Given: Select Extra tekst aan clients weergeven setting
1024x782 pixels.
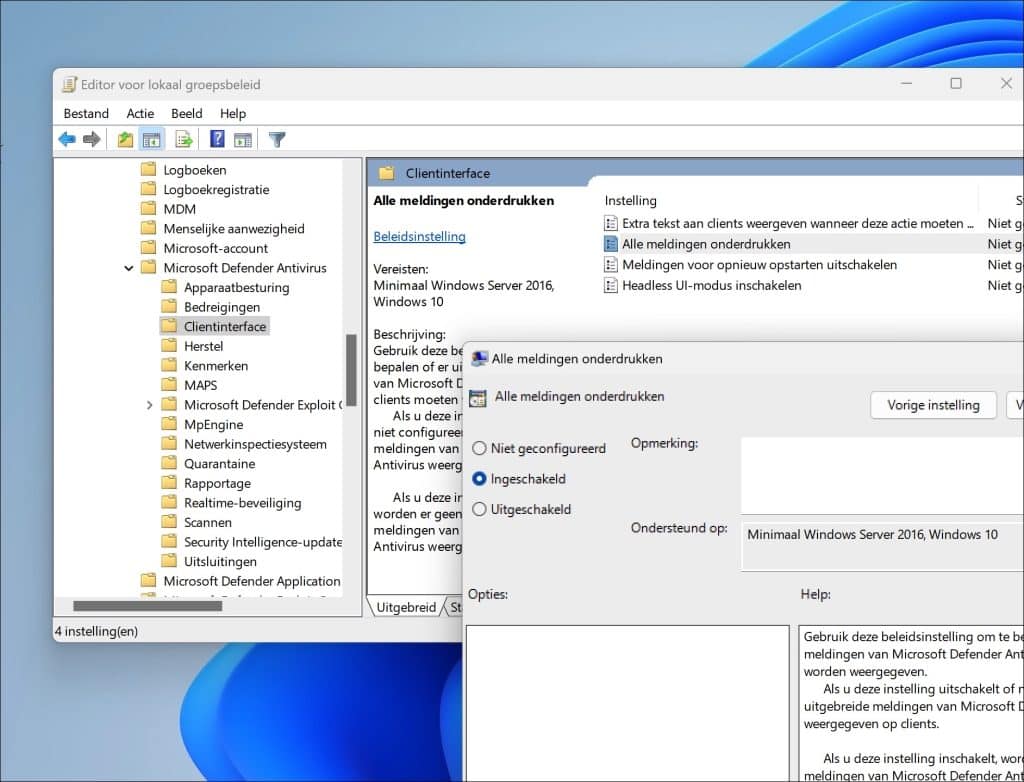Looking at the screenshot, I should point(797,223).
